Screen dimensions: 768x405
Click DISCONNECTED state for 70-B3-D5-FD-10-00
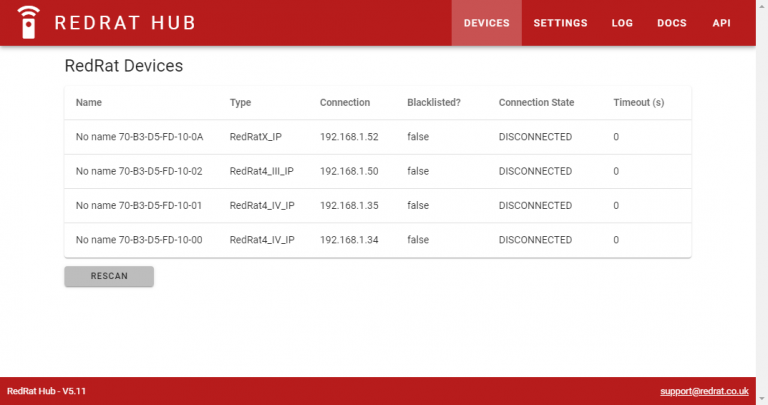click(535, 240)
